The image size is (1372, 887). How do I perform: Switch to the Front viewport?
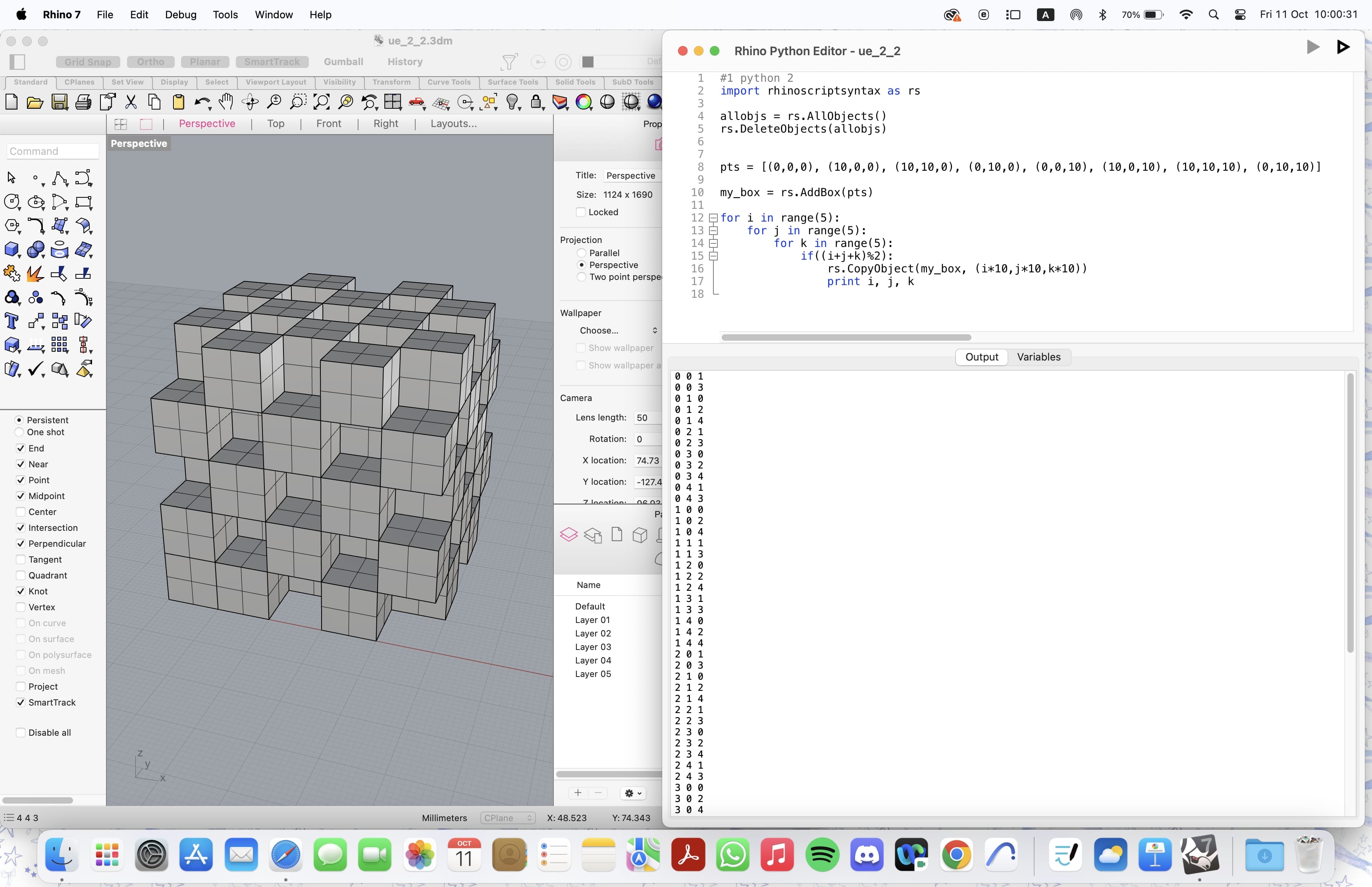click(x=328, y=123)
